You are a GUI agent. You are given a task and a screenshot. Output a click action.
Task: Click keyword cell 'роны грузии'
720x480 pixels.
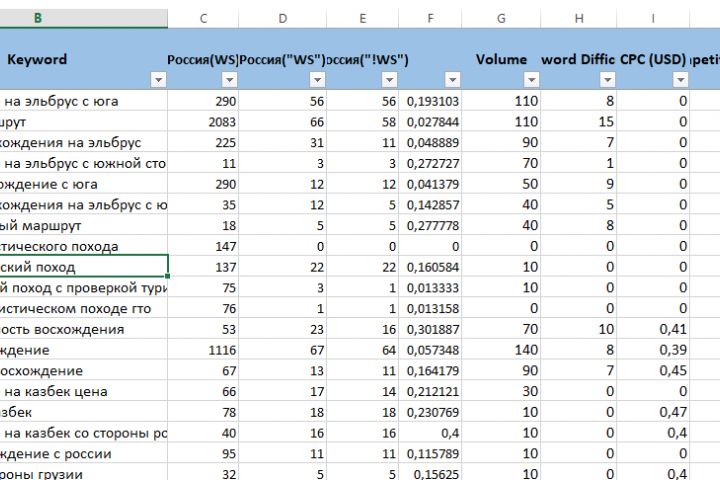pos(84,473)
